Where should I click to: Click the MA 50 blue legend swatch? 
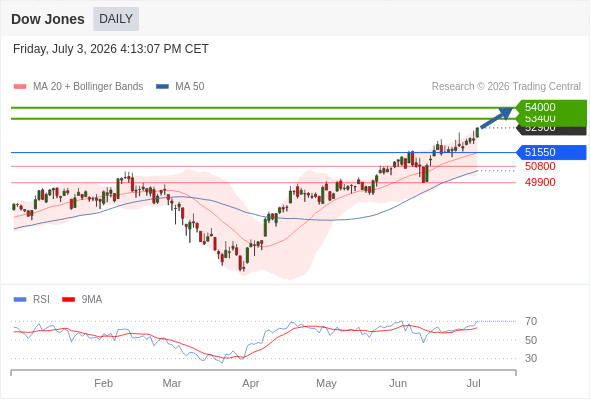pos(163,87)
